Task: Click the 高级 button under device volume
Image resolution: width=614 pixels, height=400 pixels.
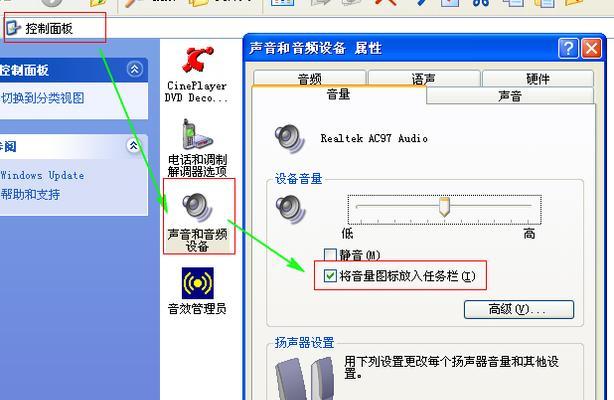Action: coord(517,310)
